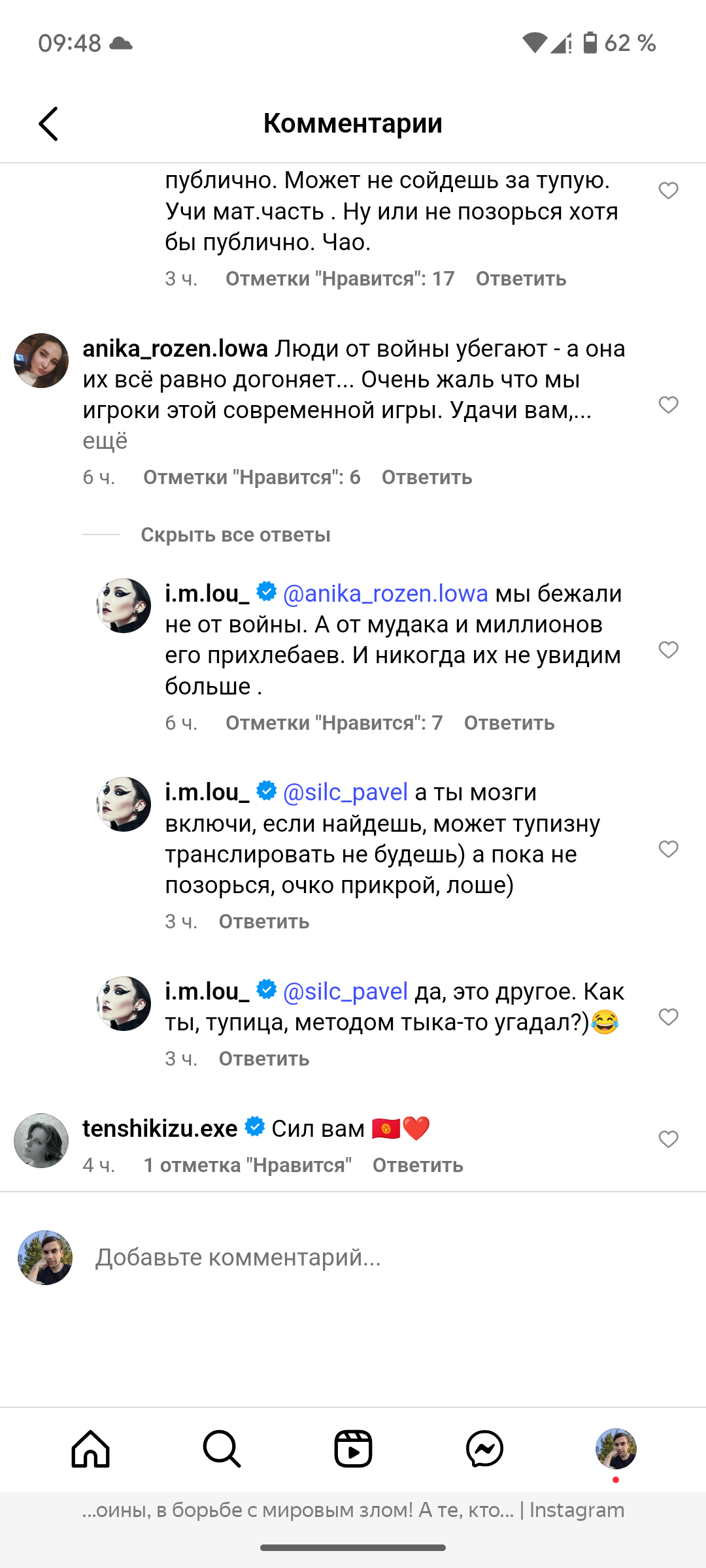Open Messenger direct messages
The image size is (706, 1568).
coord(484,1448)
